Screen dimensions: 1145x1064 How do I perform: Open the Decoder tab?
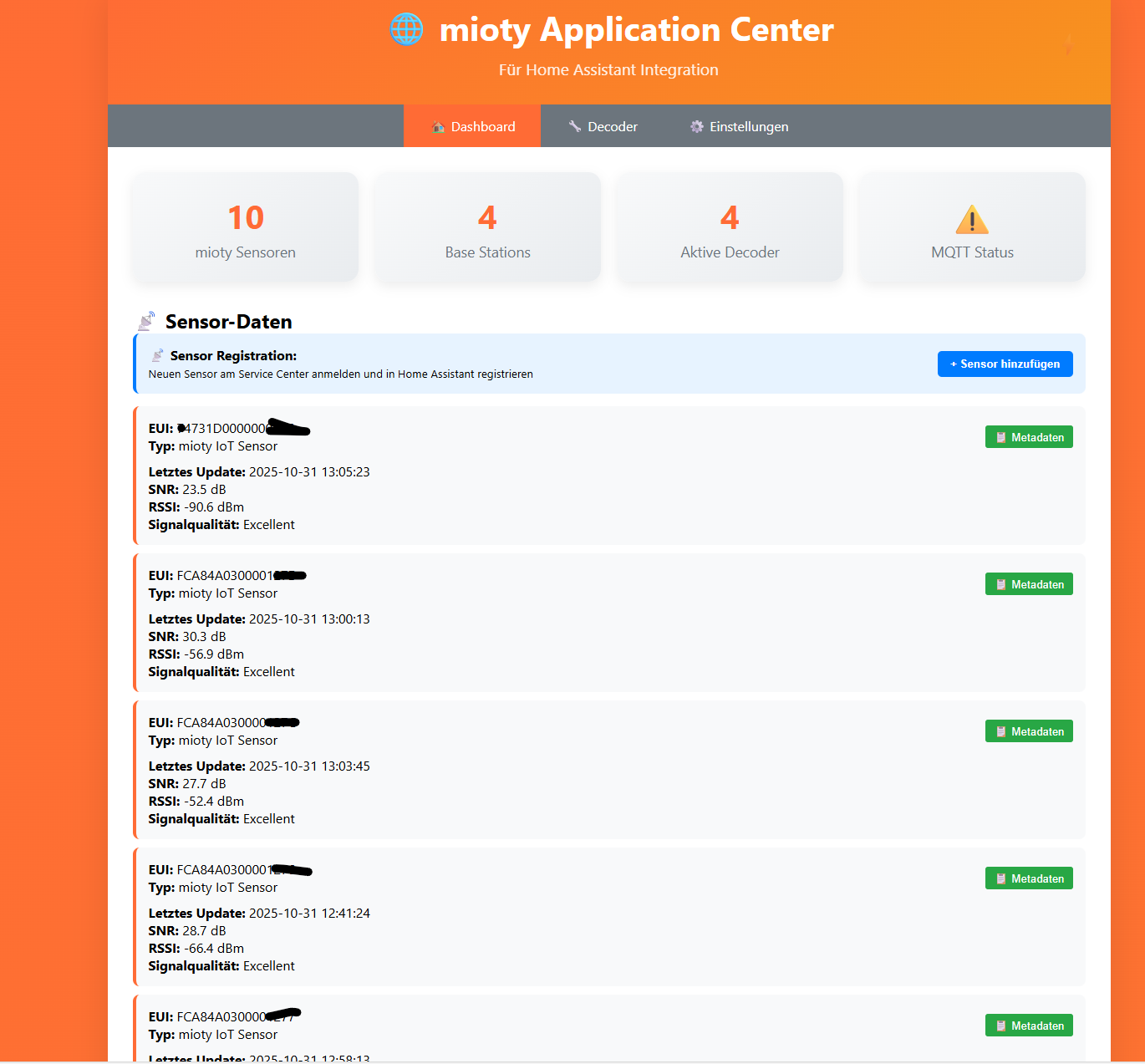(x=603, y=126)
